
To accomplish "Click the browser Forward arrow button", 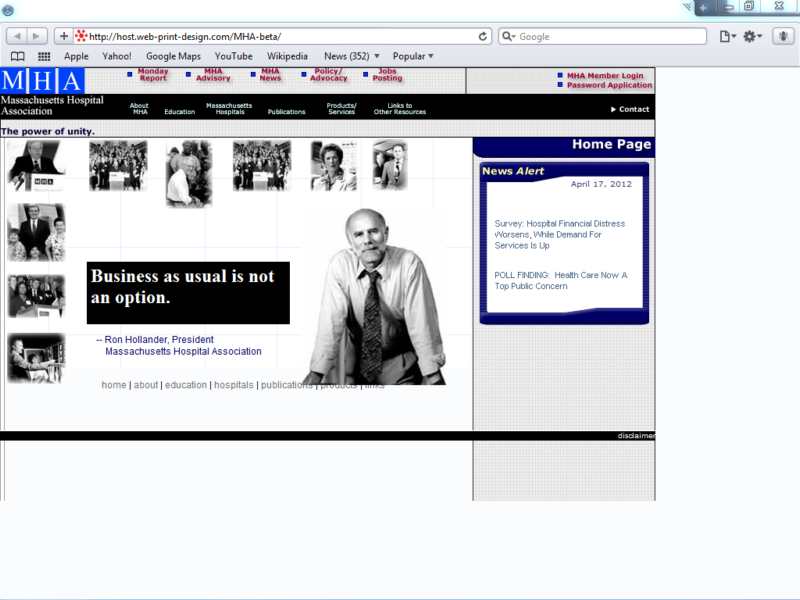I will pos(37,36).
